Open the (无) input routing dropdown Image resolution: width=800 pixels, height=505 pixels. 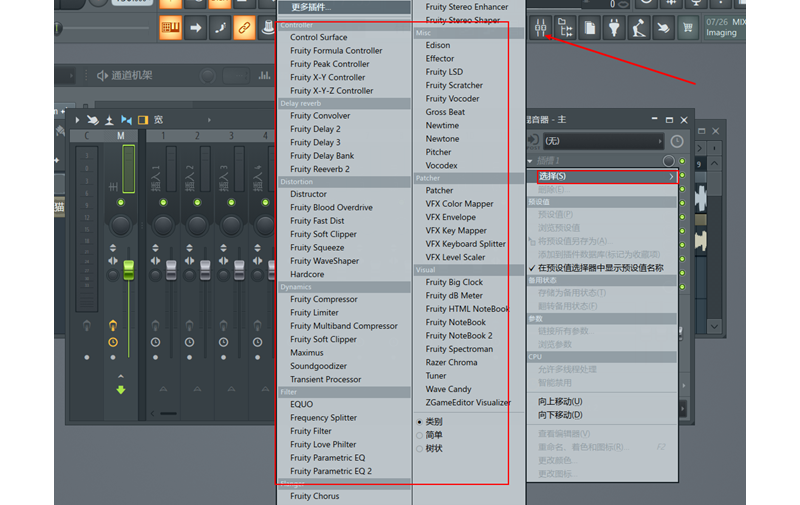[x=603, y=141]
